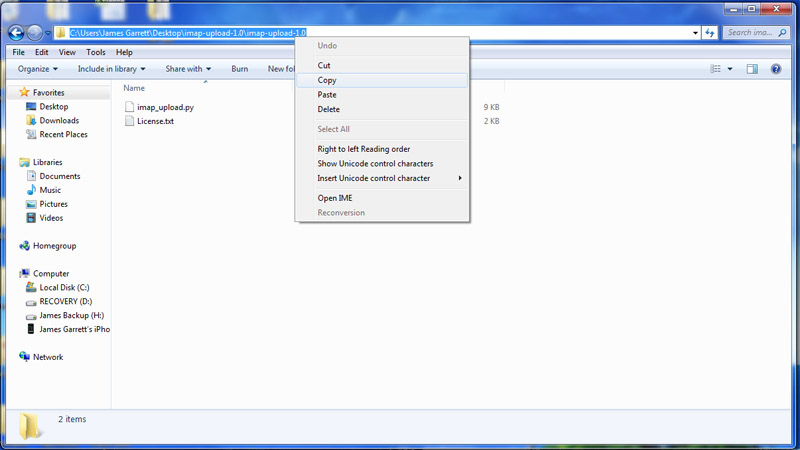Open the Music library

[x=50, y=190]
